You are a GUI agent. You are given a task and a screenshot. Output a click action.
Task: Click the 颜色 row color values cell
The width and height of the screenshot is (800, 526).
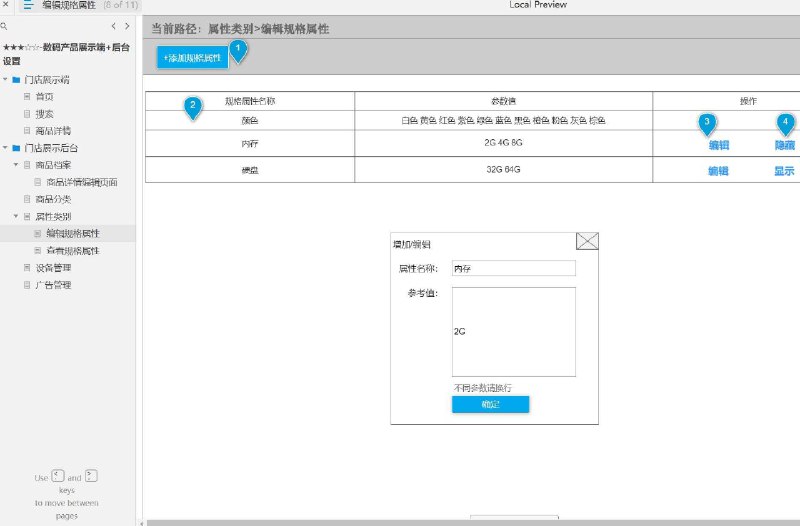(x=504, y=120)
